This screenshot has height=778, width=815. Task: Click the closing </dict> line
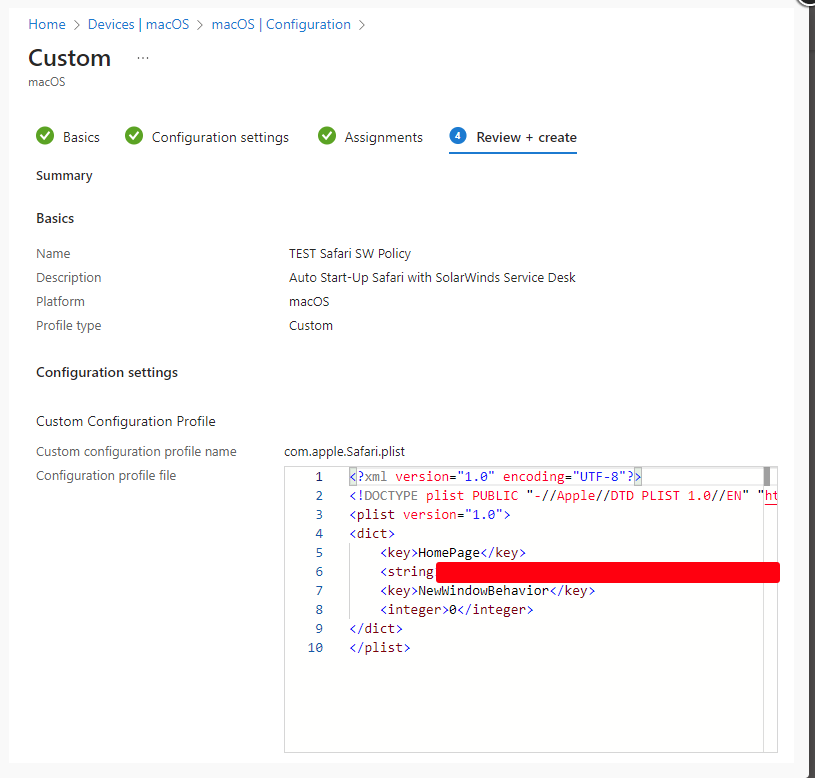click(x=376, y=629)
